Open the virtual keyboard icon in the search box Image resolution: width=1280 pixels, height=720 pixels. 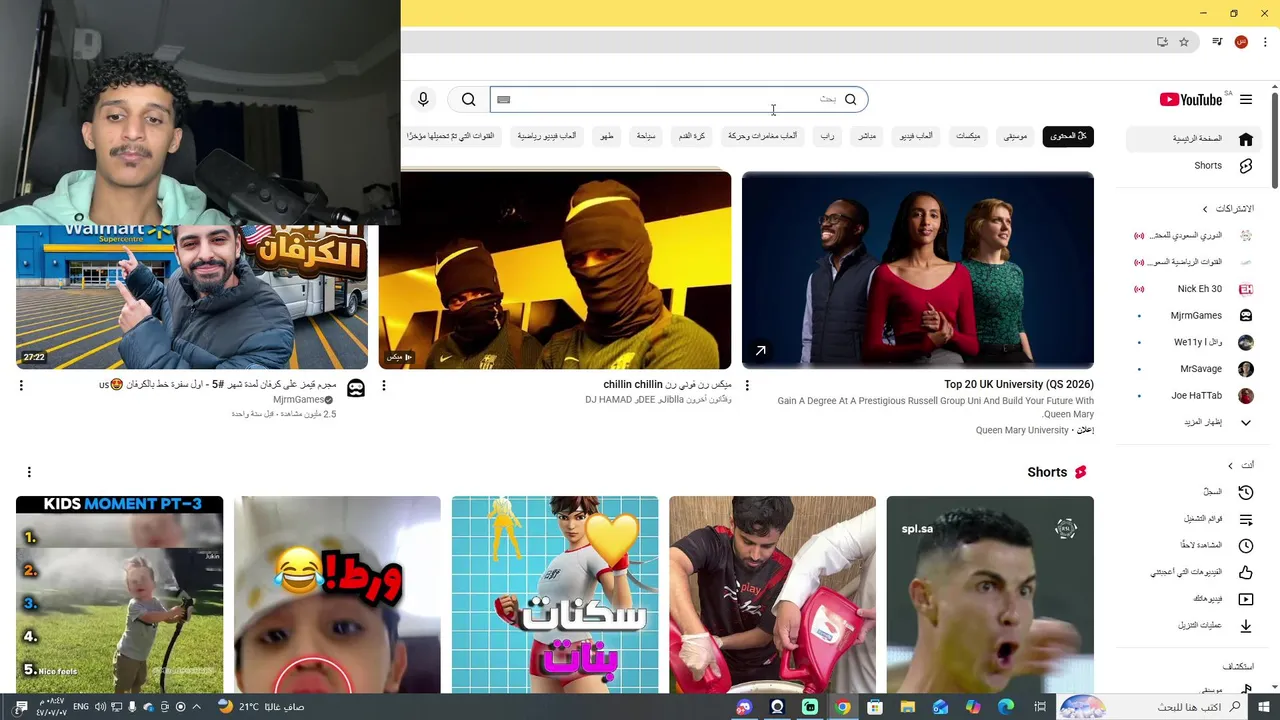pos(504,99)
